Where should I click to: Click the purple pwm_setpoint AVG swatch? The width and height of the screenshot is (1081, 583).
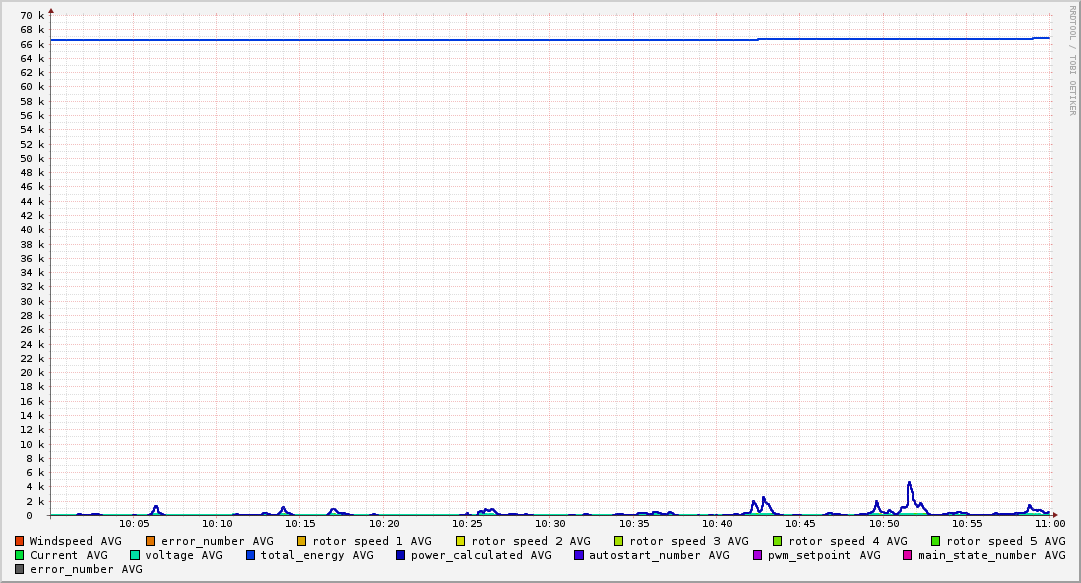click(x=758, y=555)
